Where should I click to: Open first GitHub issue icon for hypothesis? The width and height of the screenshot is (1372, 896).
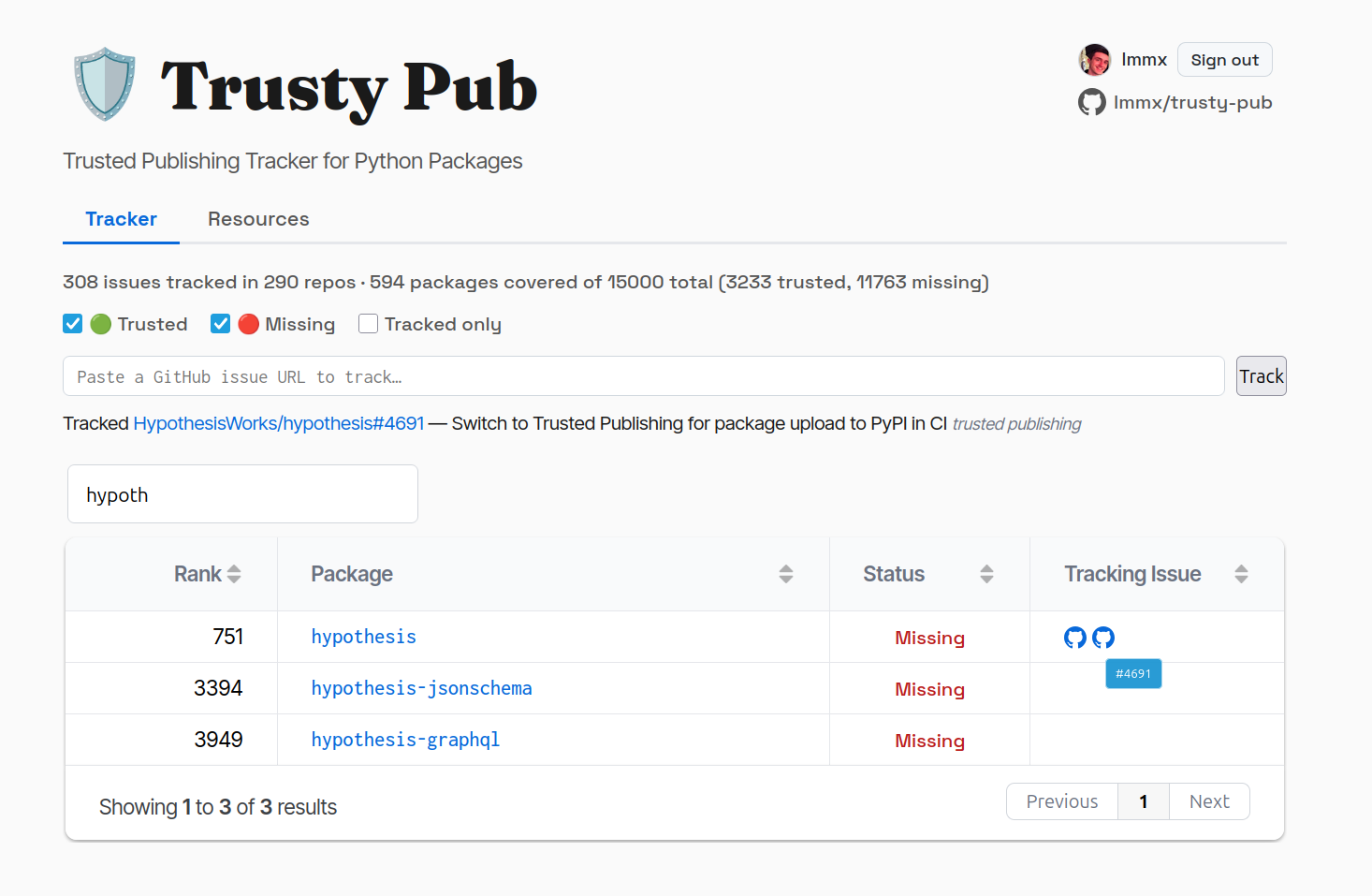[1075, 638]
